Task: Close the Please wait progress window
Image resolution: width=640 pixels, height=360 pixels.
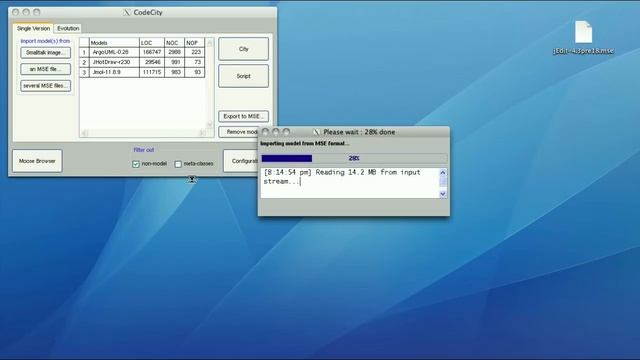Action: (265, 132)
